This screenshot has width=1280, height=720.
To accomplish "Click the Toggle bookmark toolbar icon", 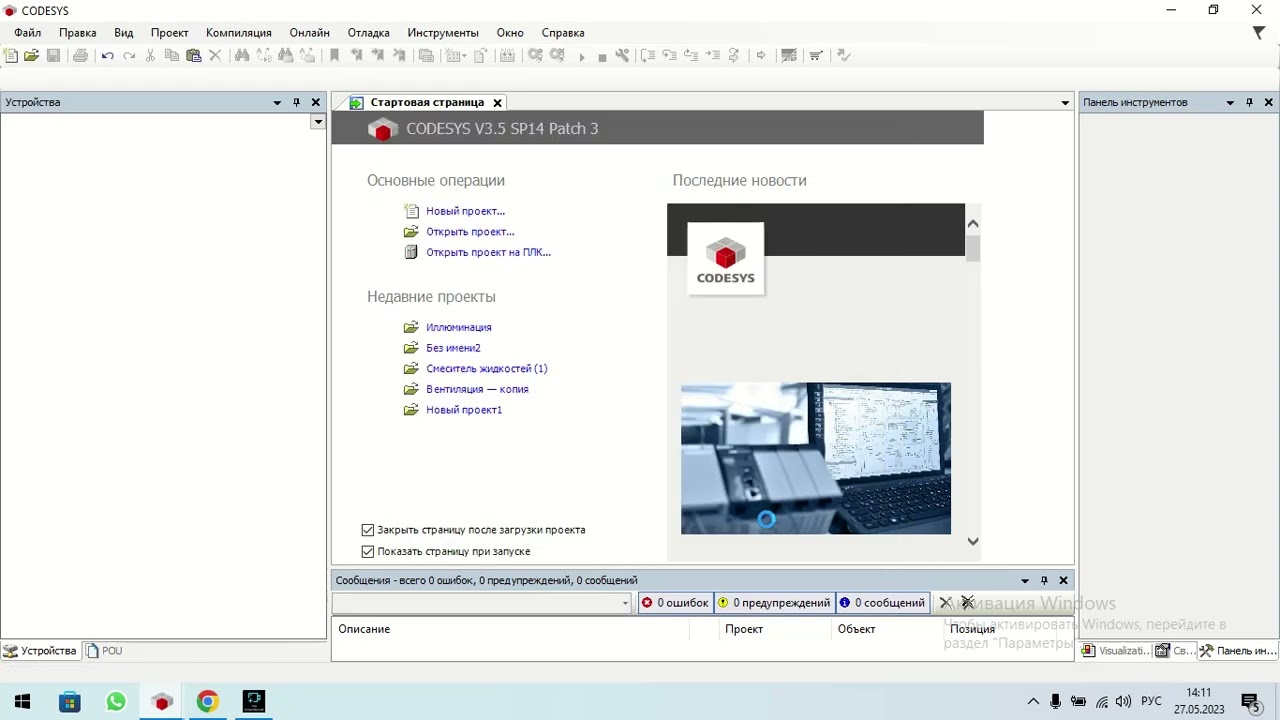I will pyautogui.click(x=334, y=56).
